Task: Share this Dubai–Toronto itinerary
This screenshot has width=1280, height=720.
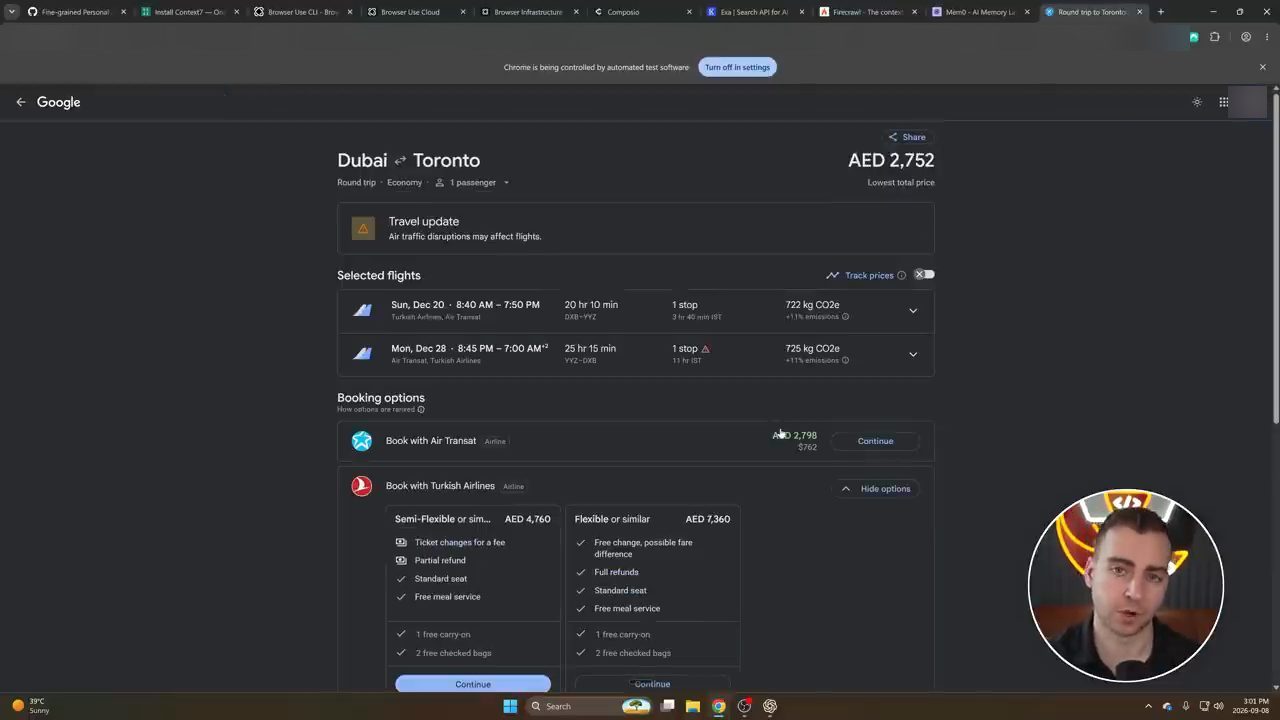Action: 907,137
